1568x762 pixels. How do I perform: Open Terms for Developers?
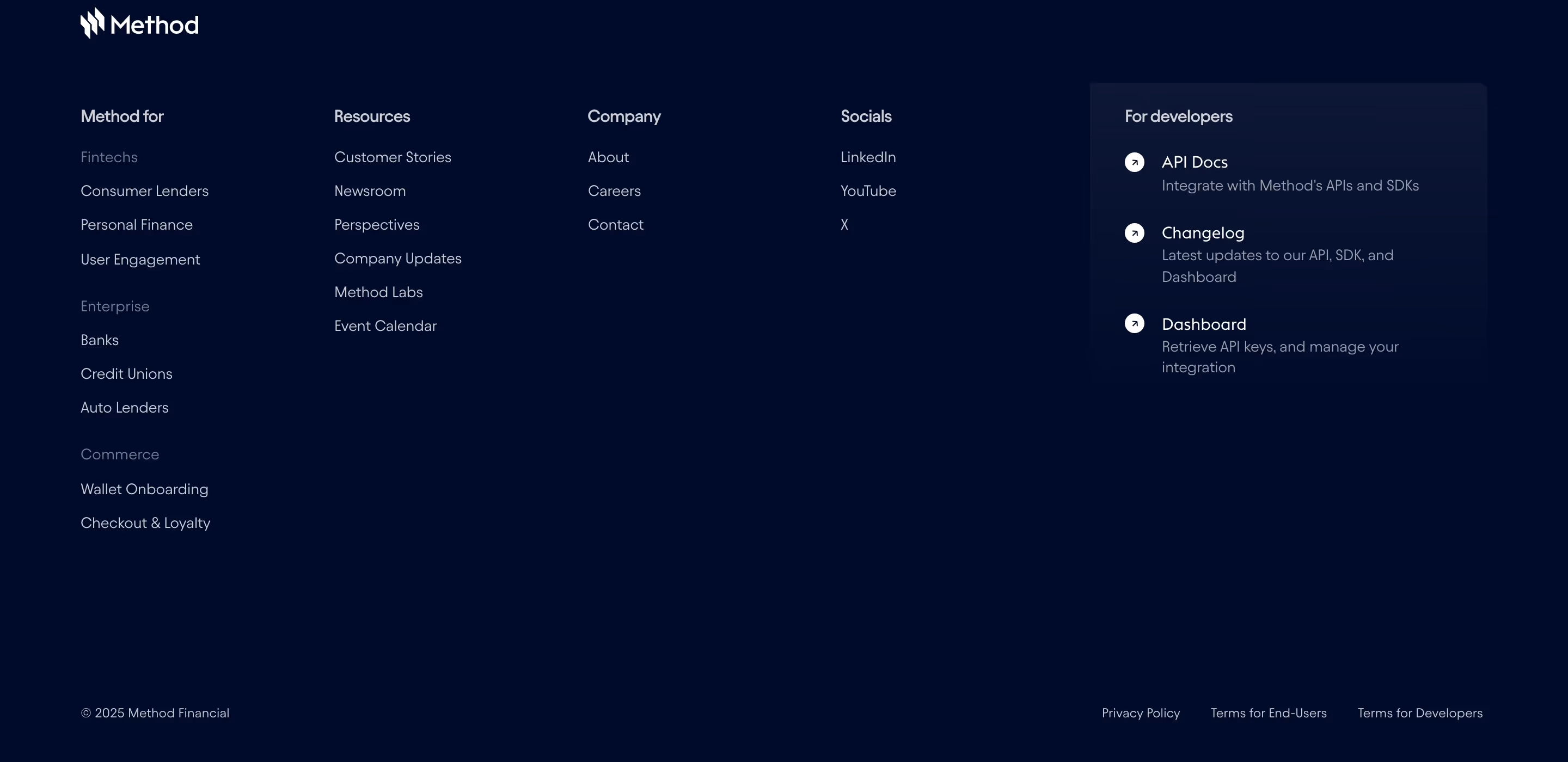pyautogui.click(x=1419, y=712)
